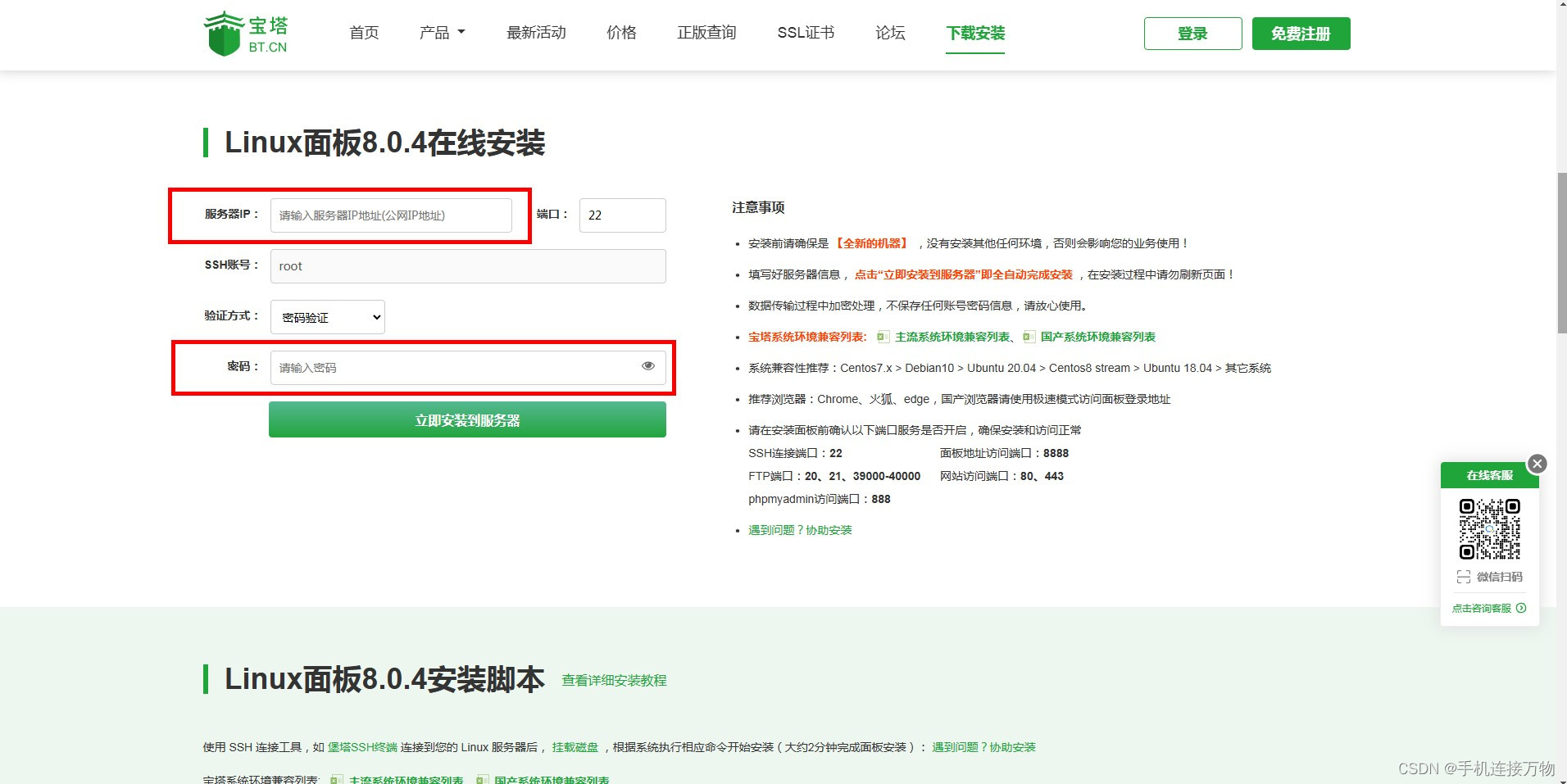Click the 【全新的机器】 red text
The height and width of the screenshot is (784, 1567).
pos(872,243)
